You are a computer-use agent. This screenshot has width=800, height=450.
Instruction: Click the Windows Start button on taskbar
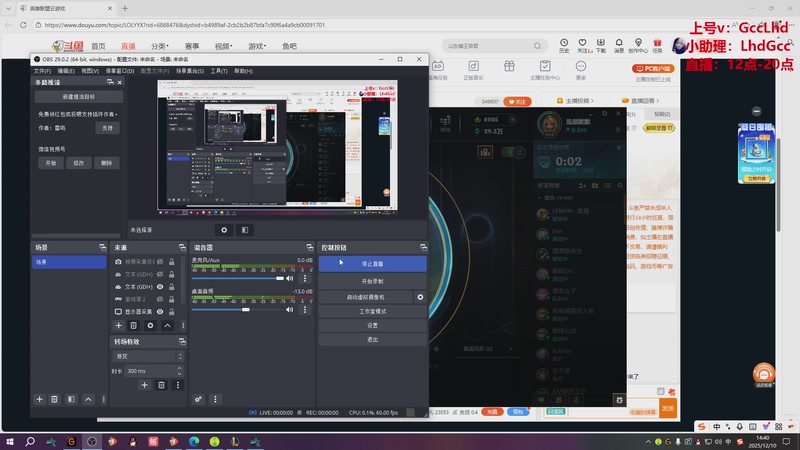click(x=9, y=441)
